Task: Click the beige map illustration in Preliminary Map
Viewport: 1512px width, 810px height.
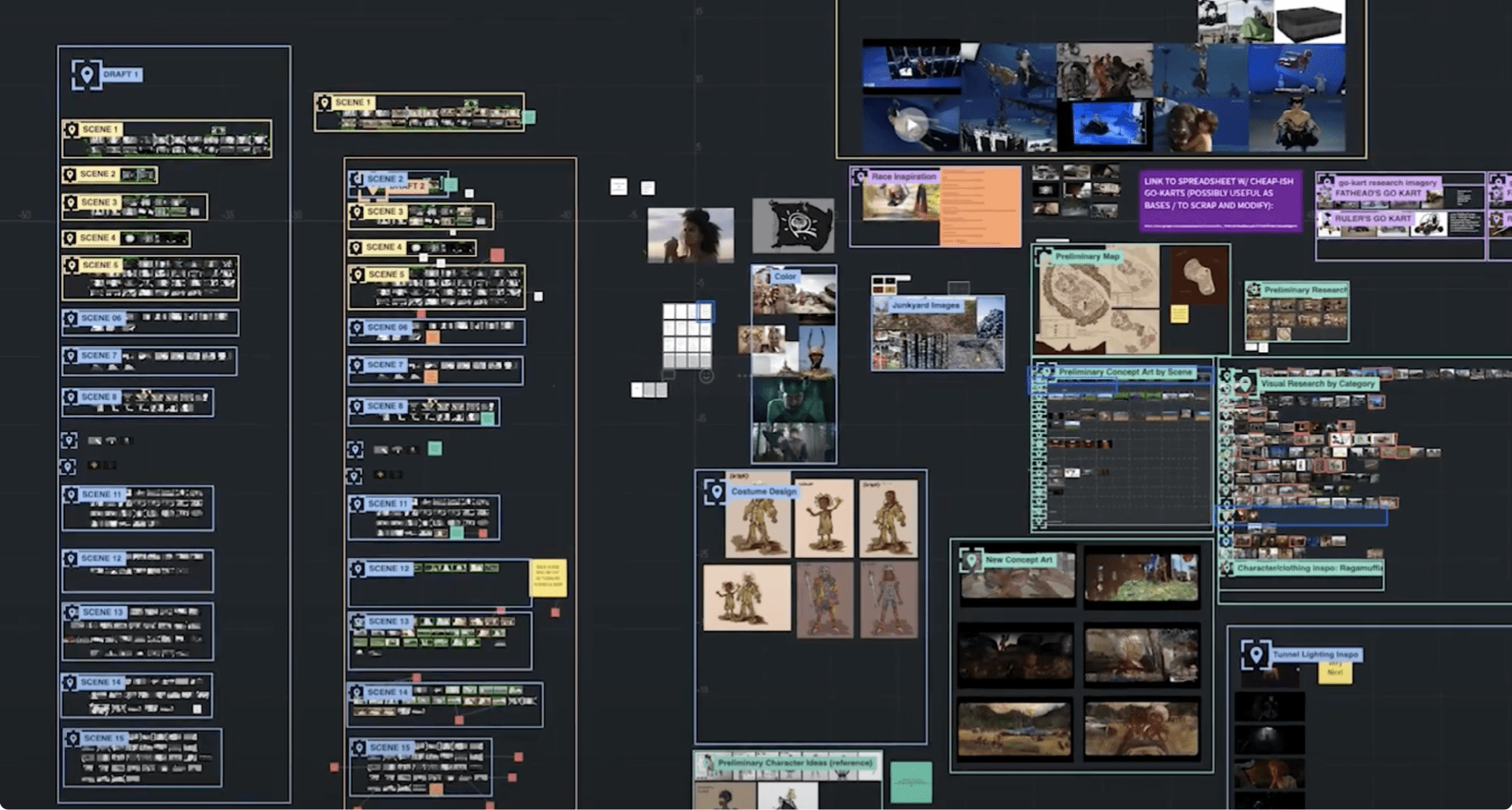Action: [1096, 299]
